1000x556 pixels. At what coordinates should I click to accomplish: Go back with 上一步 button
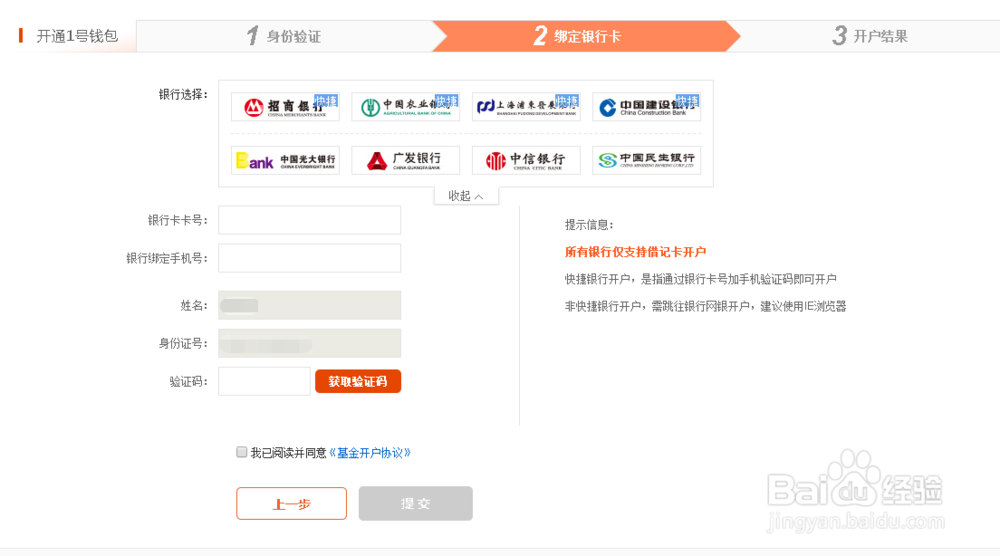click(x=291, y=504)
